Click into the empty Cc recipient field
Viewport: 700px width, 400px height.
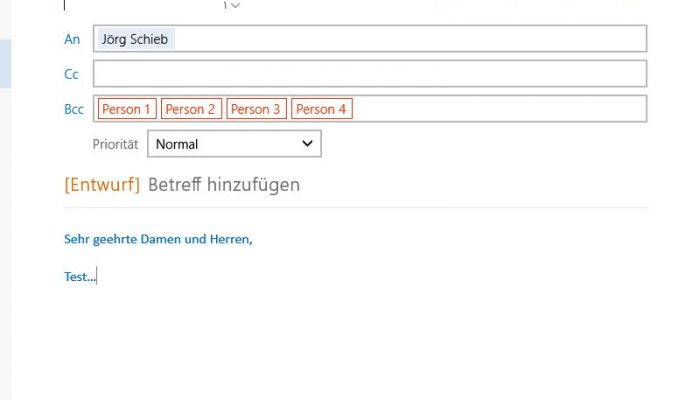370,74
